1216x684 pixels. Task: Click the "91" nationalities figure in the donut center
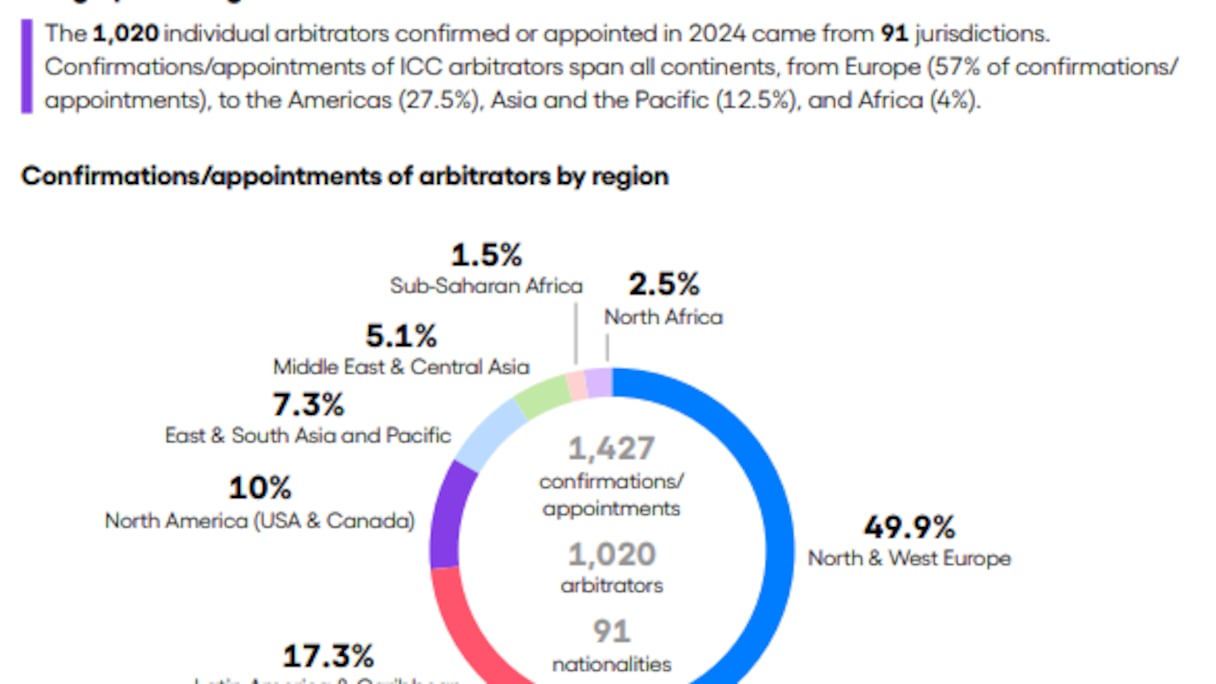pyautogui.click(x=611, y=632)
